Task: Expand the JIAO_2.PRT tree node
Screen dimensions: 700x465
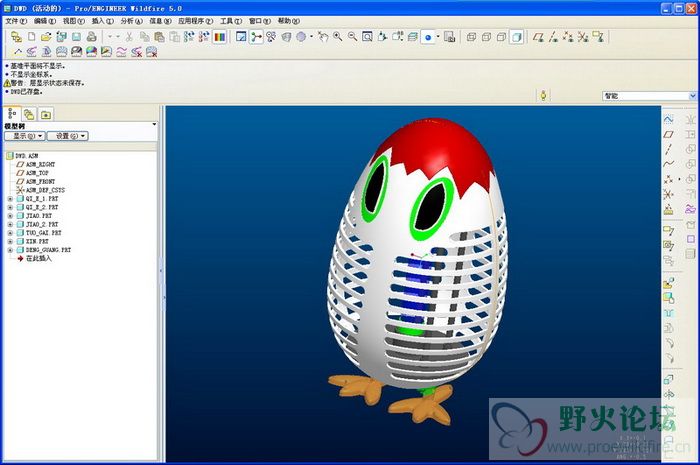Action: [10, 224]
